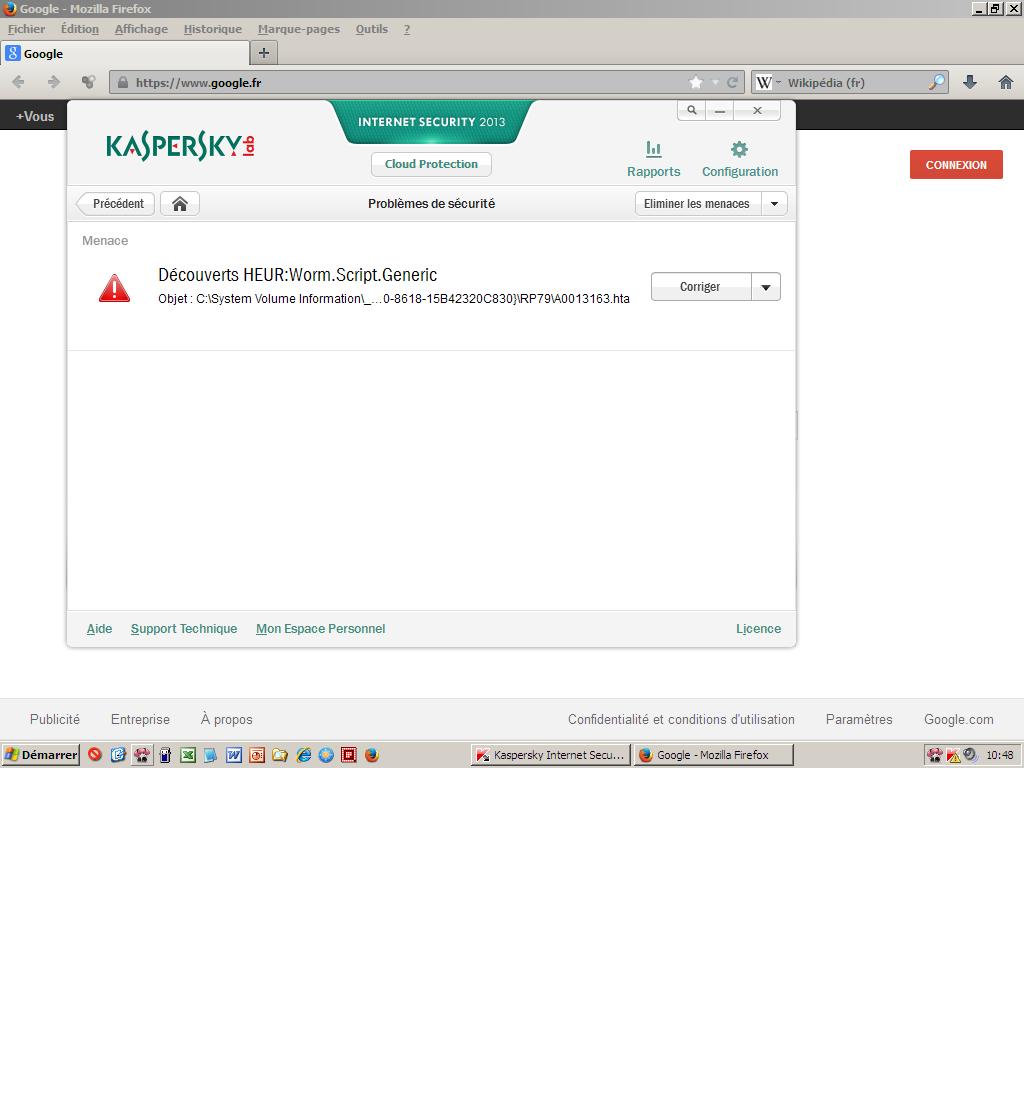Launch Internet Explorer from quick launch

303,755
